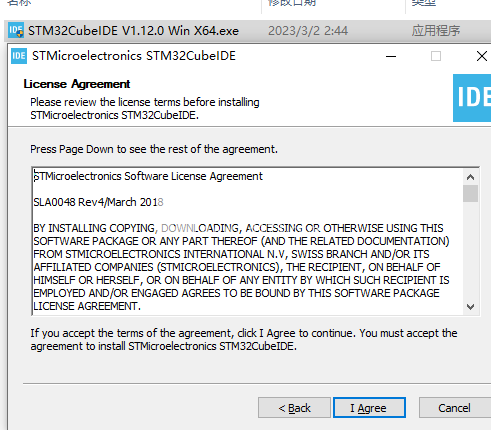The width and height of the screenshot is (491, 430).
Task: Go to previous step with Back
Action: (294, 408)
